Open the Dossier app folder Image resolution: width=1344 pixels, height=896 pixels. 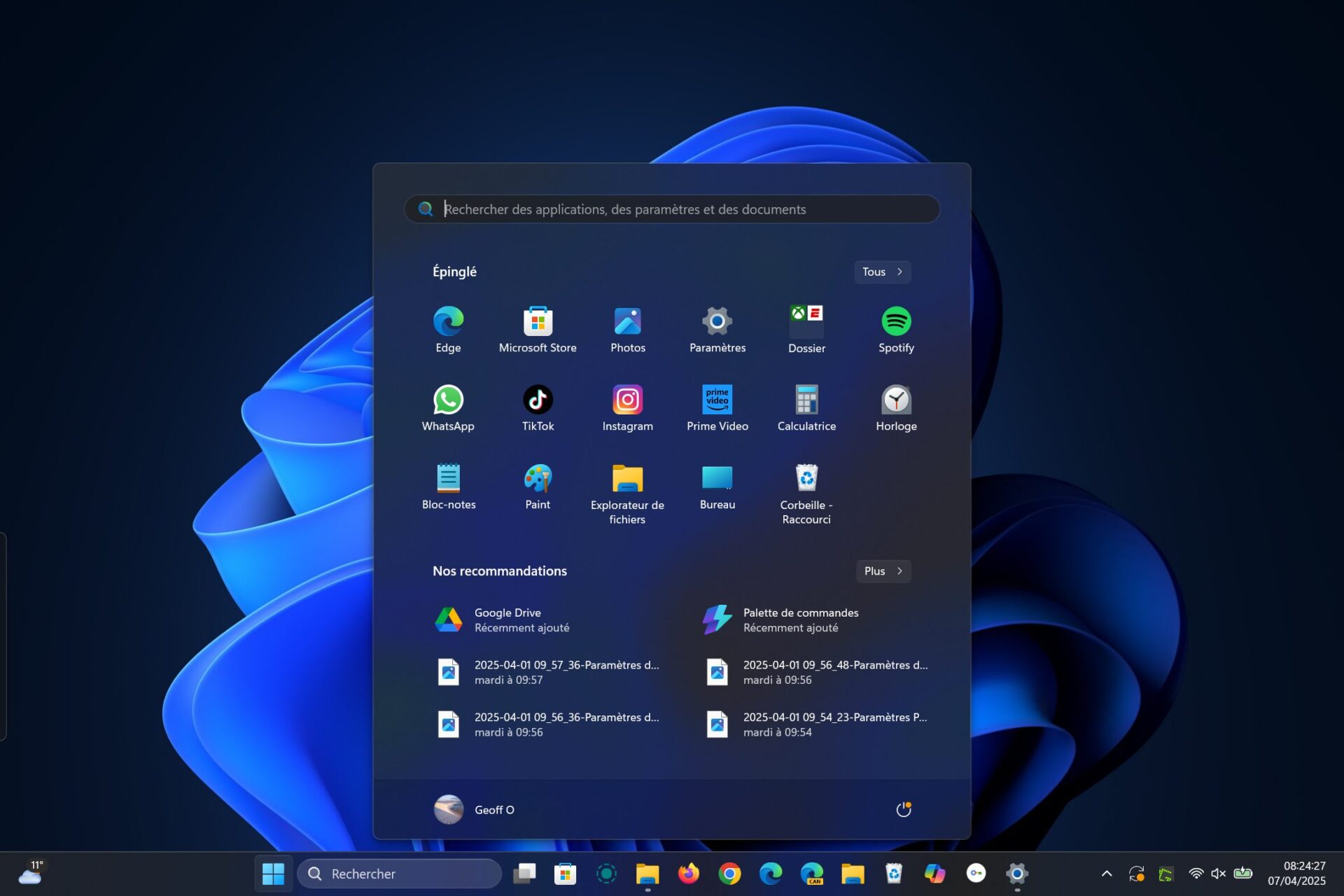pos(806,330)
